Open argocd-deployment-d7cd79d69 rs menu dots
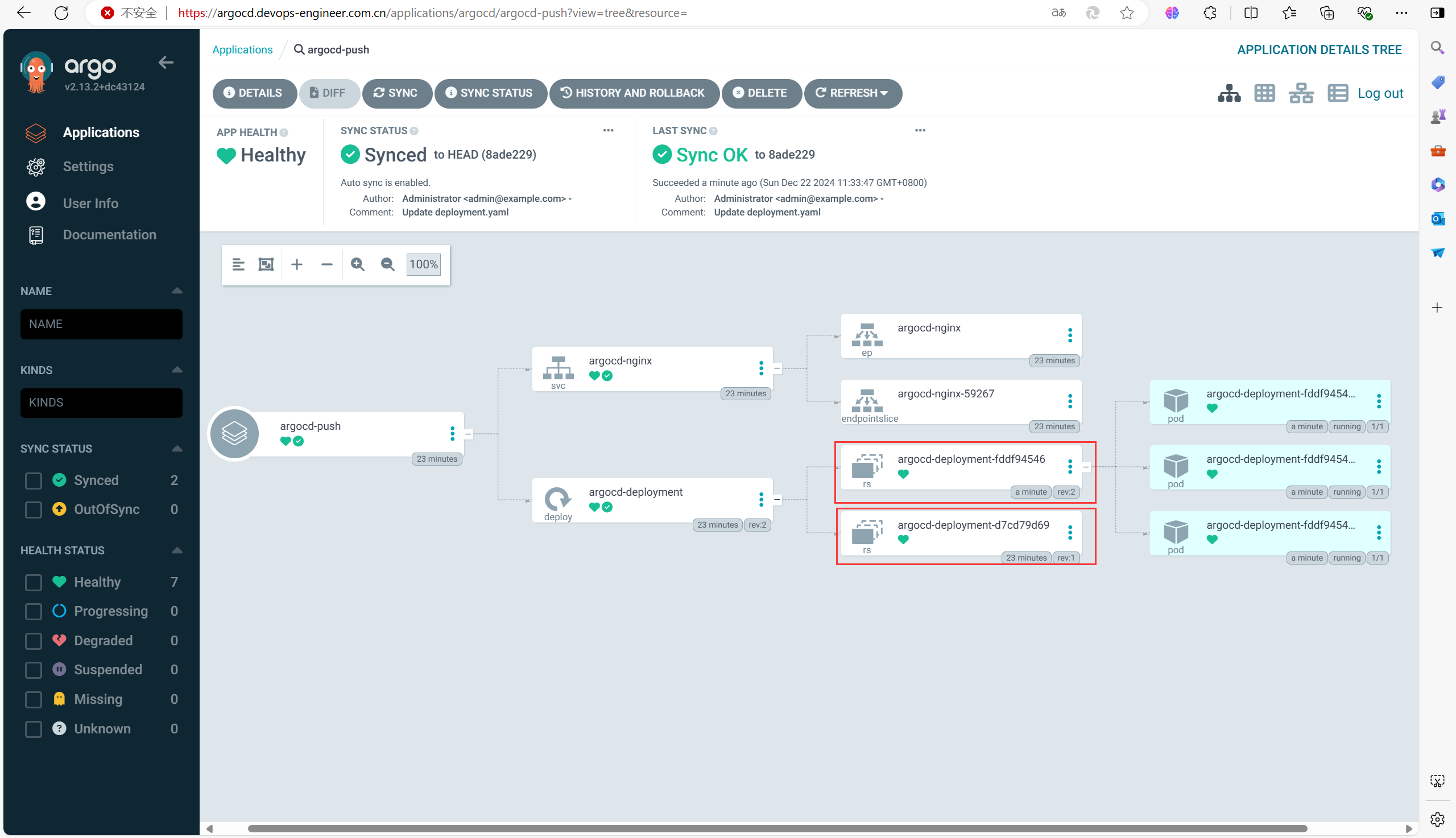Screen dimensions: 1456x838 (1070, 533)
